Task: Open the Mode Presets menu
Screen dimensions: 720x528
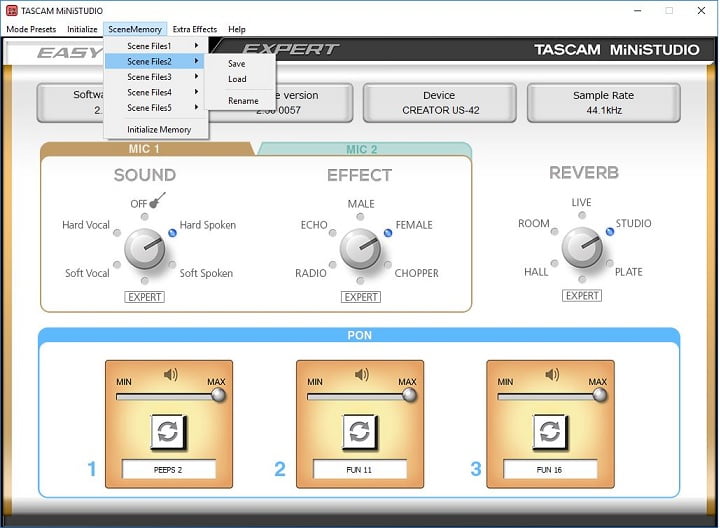Action: pos(31,29)
